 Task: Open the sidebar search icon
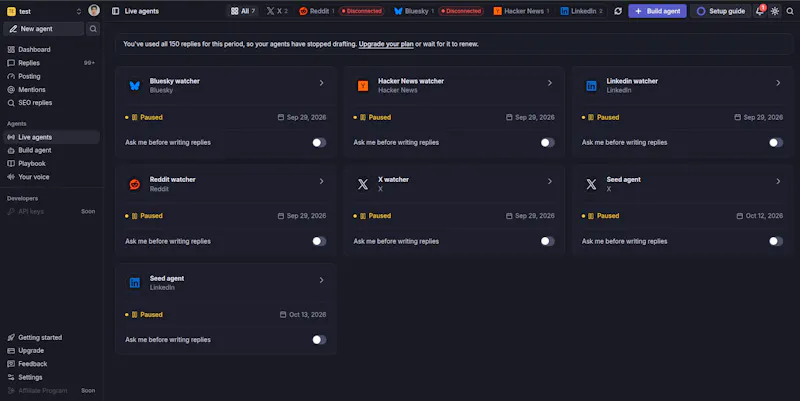tap(93, 29)
